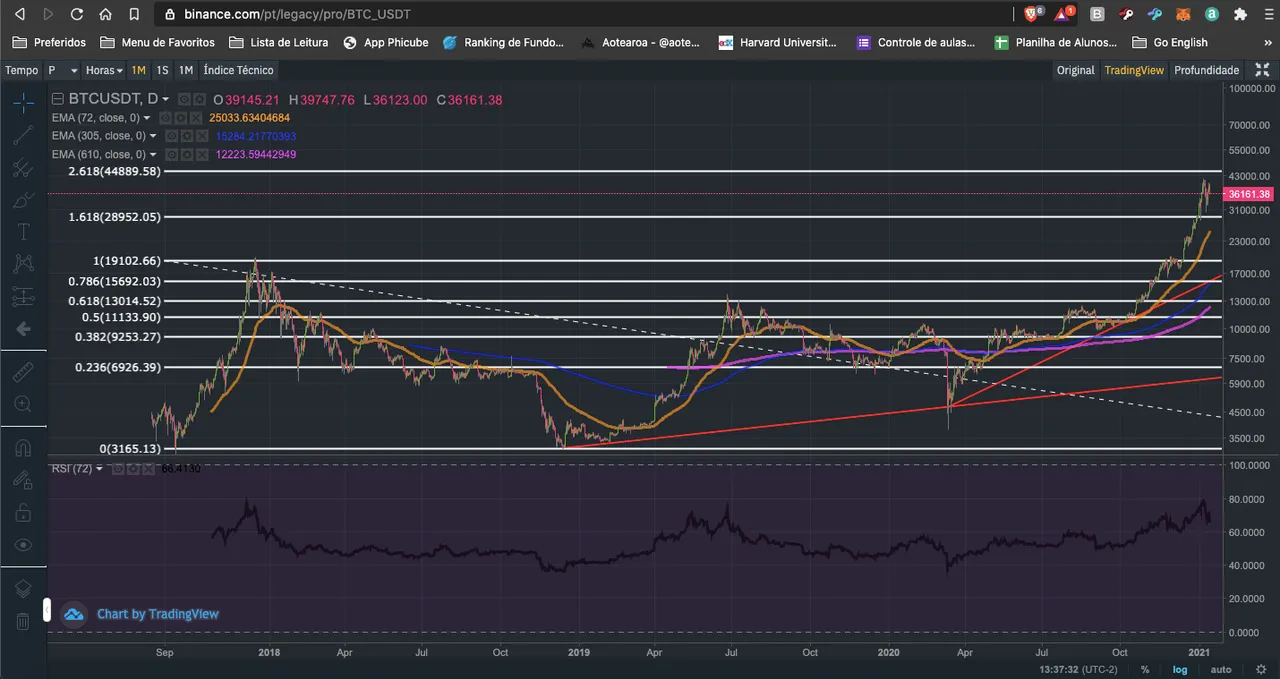The height and width of the screenshot is (679, 1280).
Task: Open the Extensions puzzle icon
Action: coord(1241,14)
